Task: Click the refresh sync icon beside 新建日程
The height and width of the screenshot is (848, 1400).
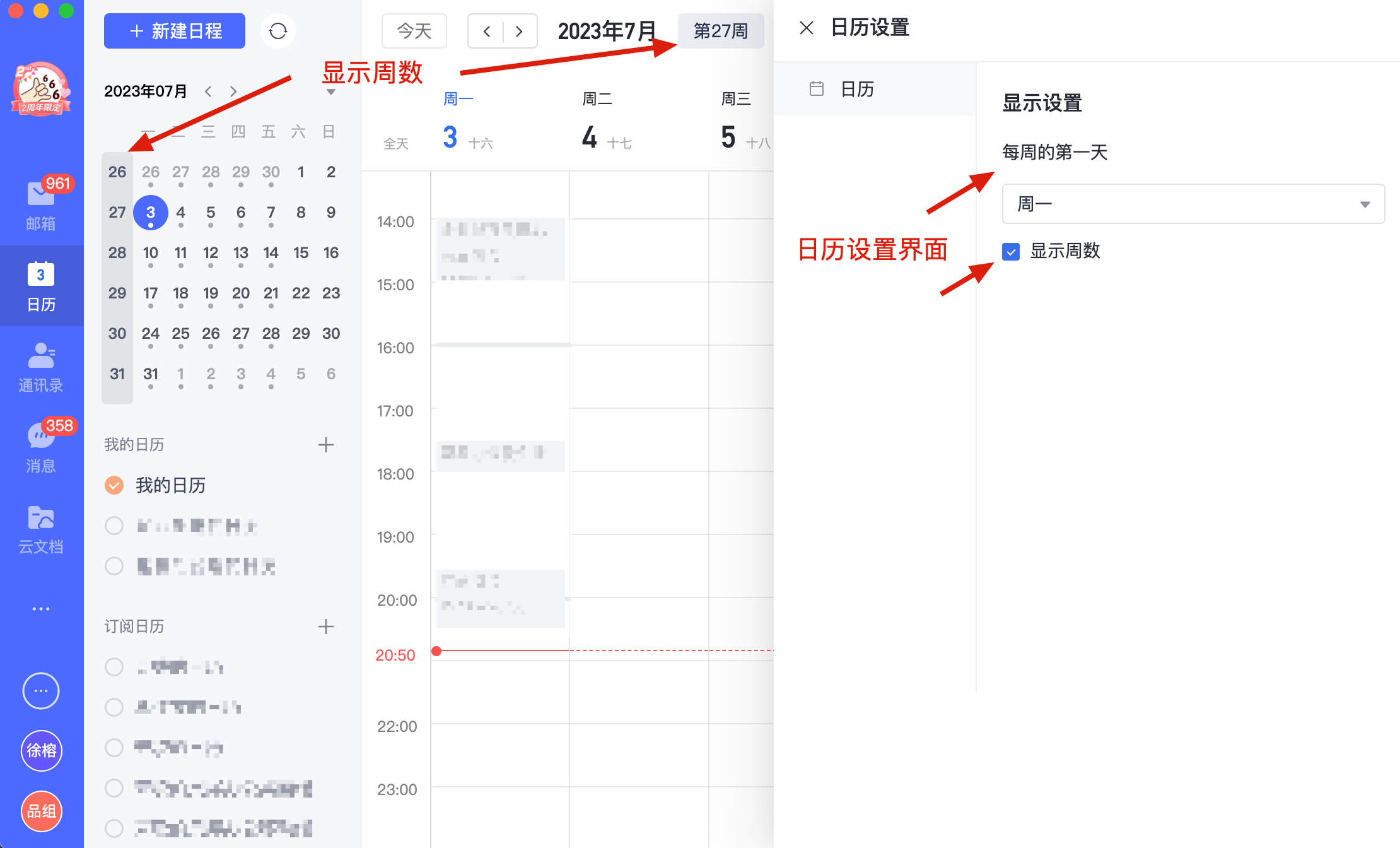Action: coord(278,31)
